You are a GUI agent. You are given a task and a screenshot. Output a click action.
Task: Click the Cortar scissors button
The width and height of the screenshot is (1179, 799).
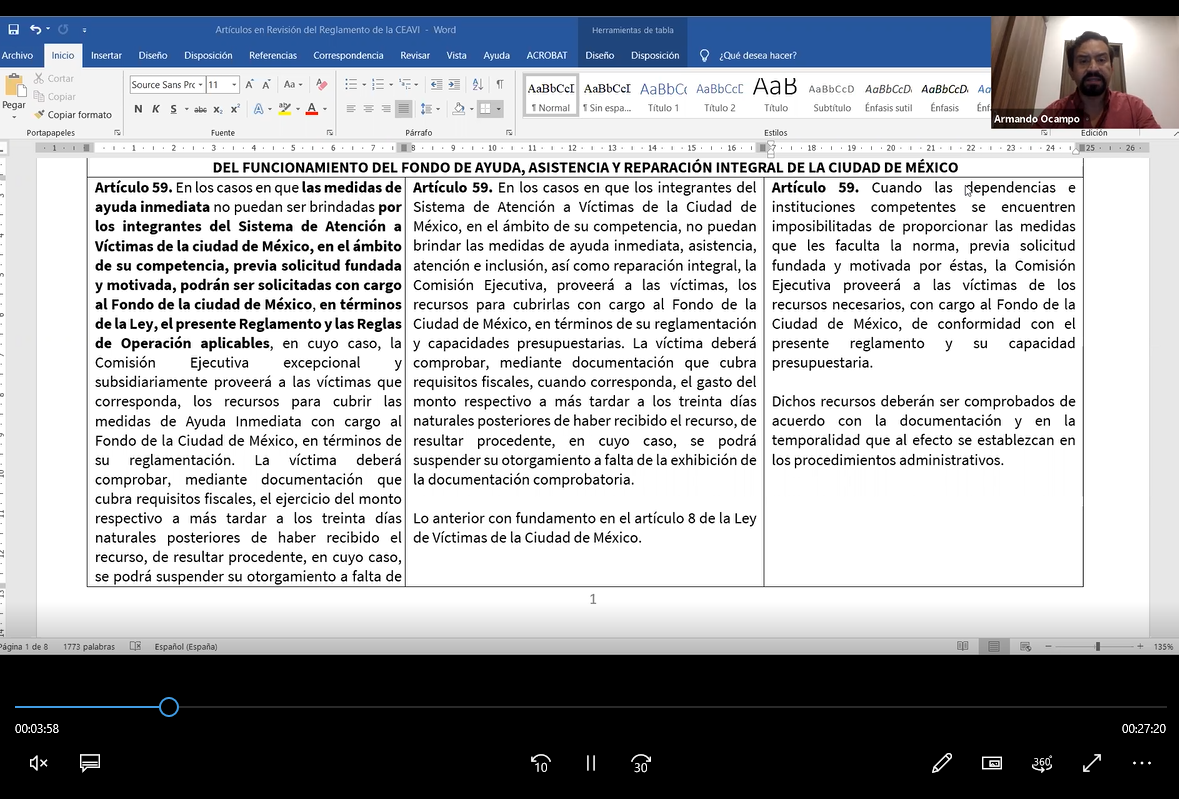(x=53, y=78)
